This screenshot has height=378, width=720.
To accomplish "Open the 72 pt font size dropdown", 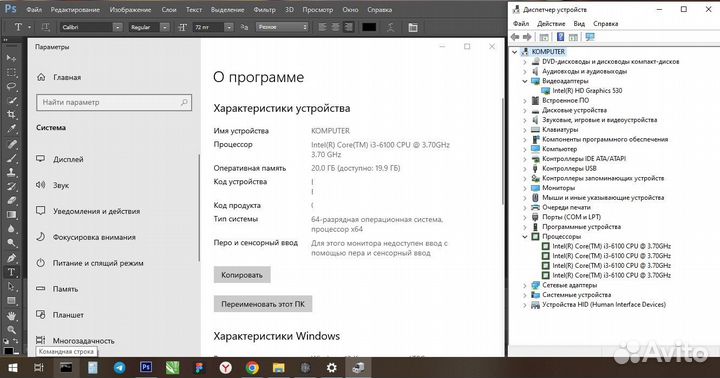I will click(229, 27).
